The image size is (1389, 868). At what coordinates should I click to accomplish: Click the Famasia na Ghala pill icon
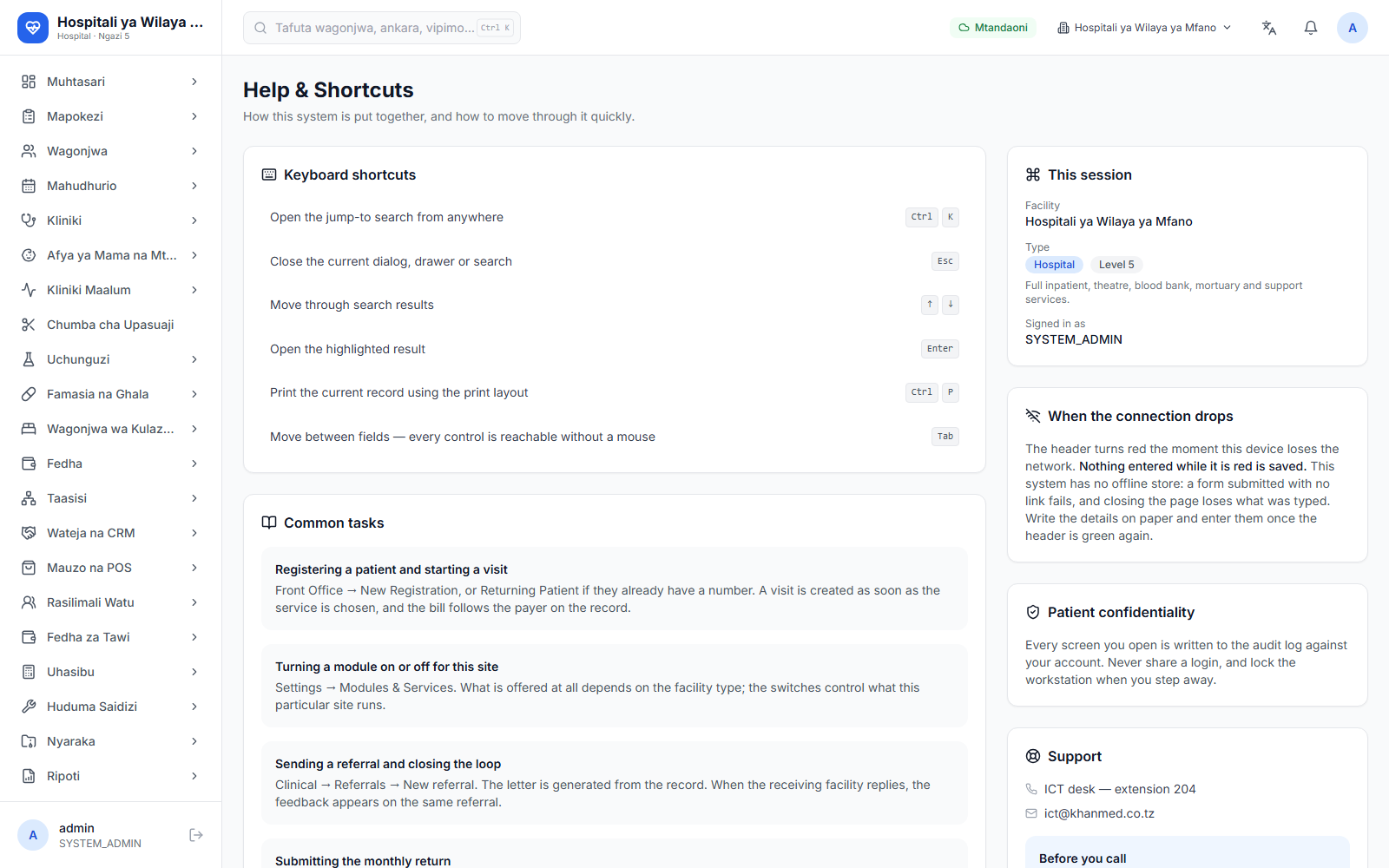(x=29, y=394)
